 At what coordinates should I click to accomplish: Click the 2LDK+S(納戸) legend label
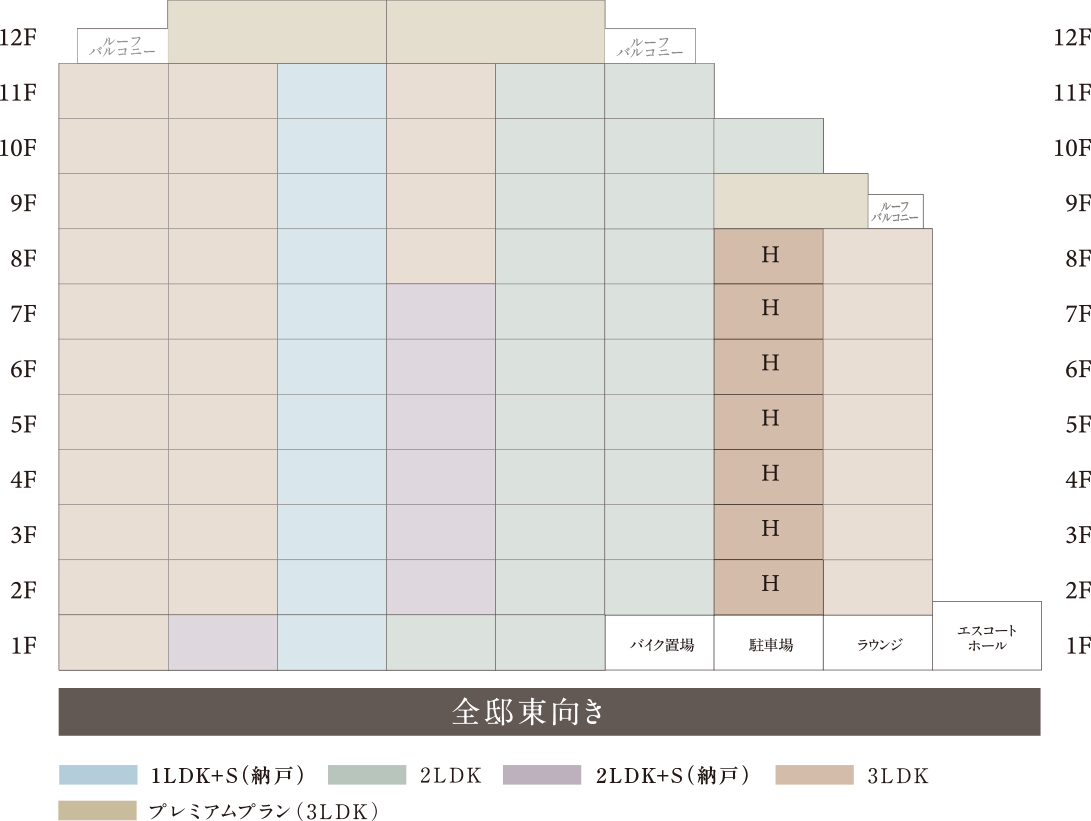673,775
